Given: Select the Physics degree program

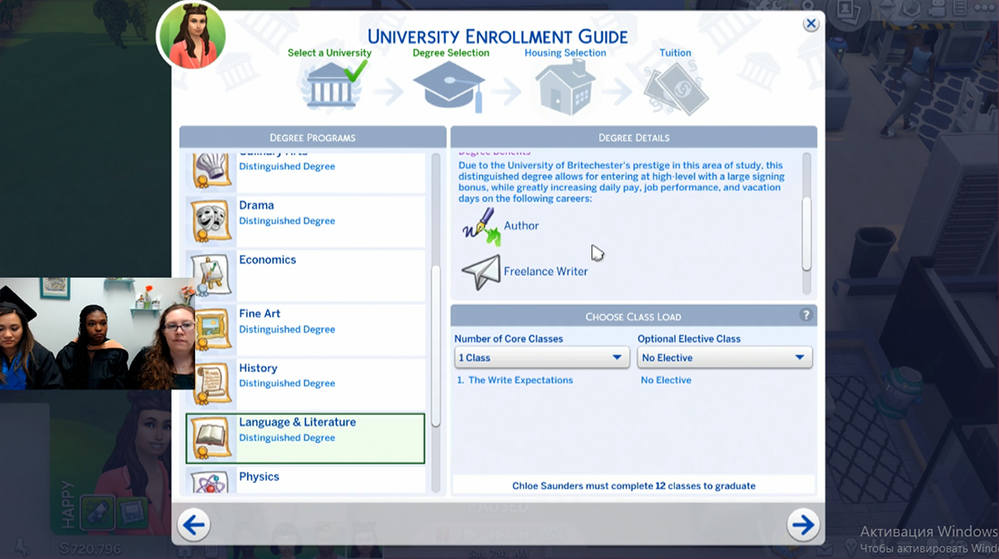Looking at the screenshot, I should tap(306, 481).
